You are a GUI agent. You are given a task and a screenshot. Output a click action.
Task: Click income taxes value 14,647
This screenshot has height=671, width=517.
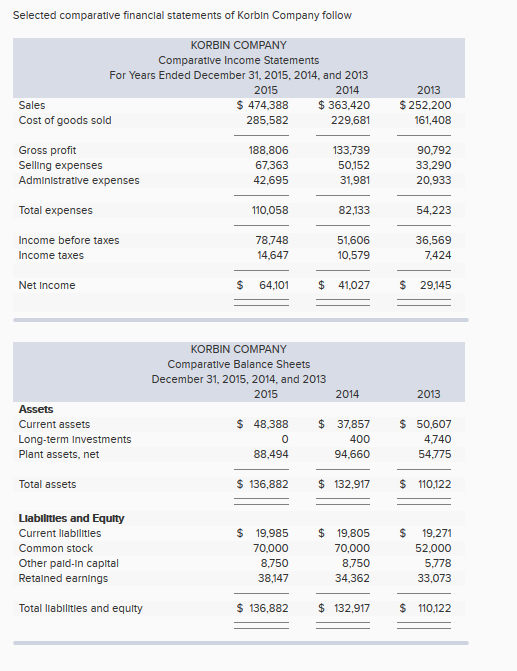click(273, 255)
